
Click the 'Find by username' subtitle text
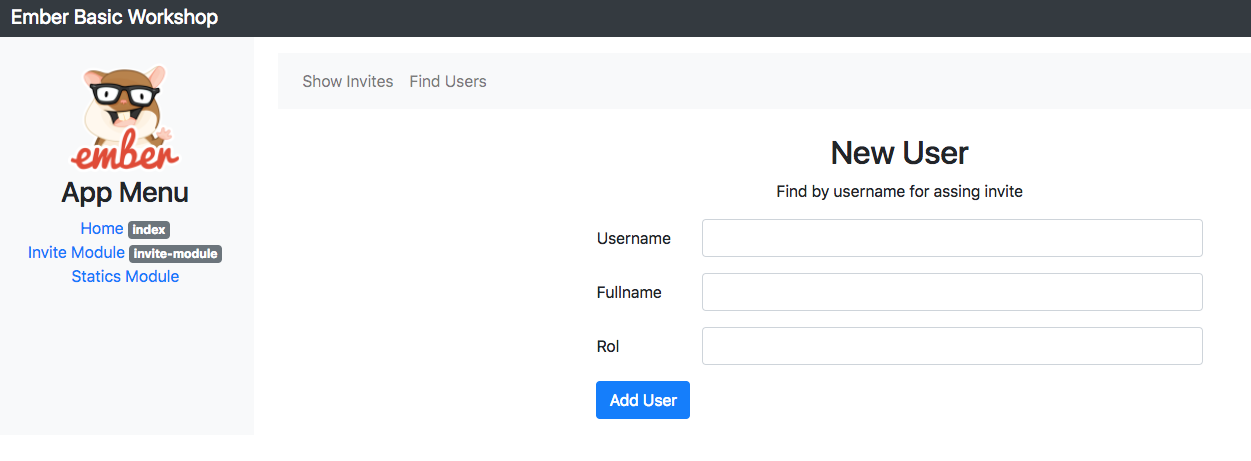900,191
